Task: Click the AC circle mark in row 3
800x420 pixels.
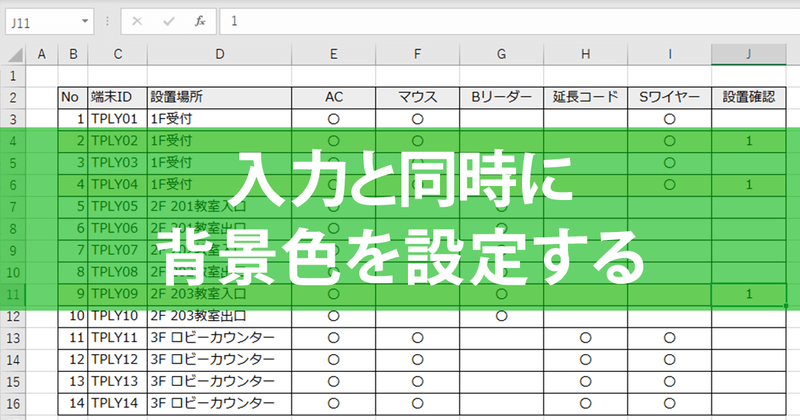Action: [x=334, y=119]
